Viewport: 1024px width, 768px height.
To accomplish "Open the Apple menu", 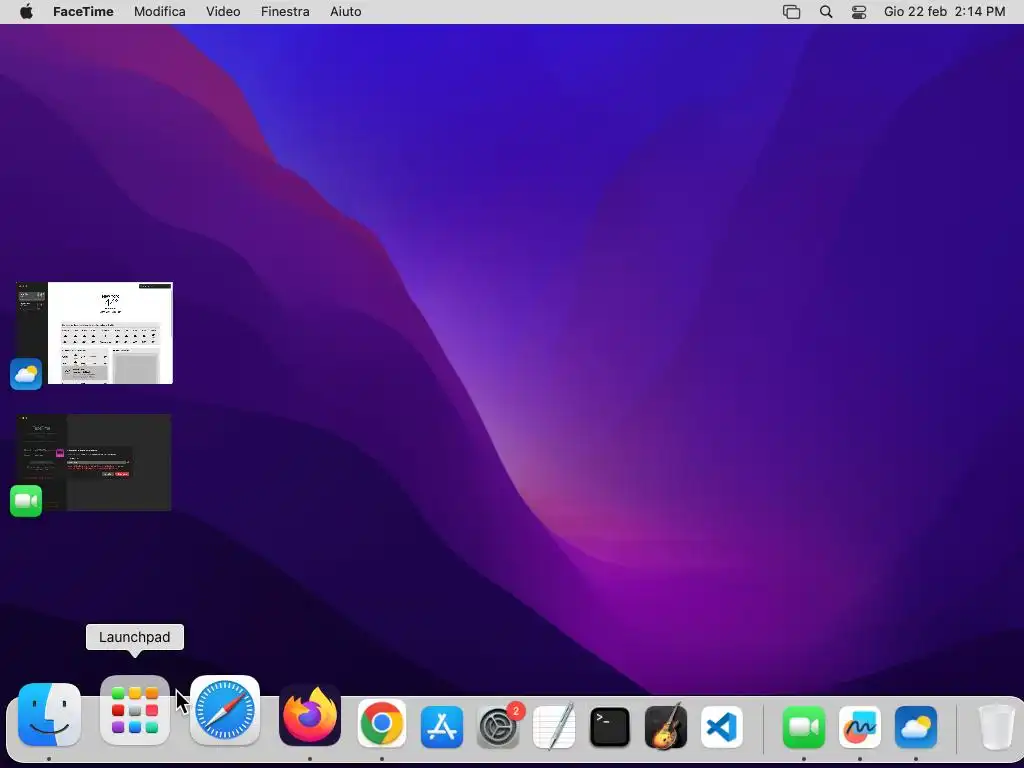I will click(26, 11).
